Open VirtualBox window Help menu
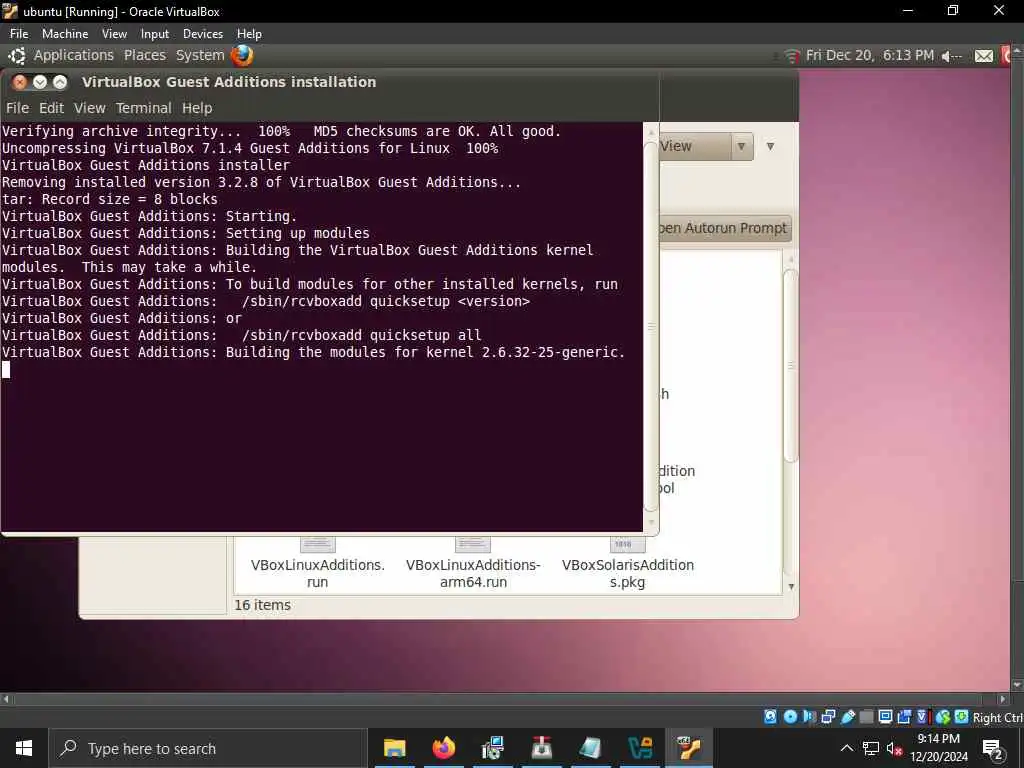Screen dimensions: 1024x768 click(x=249, y=33)
